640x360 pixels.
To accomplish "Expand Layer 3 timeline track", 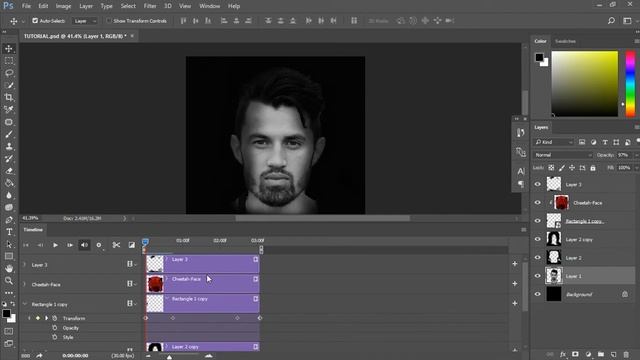I will pos(24,265).
